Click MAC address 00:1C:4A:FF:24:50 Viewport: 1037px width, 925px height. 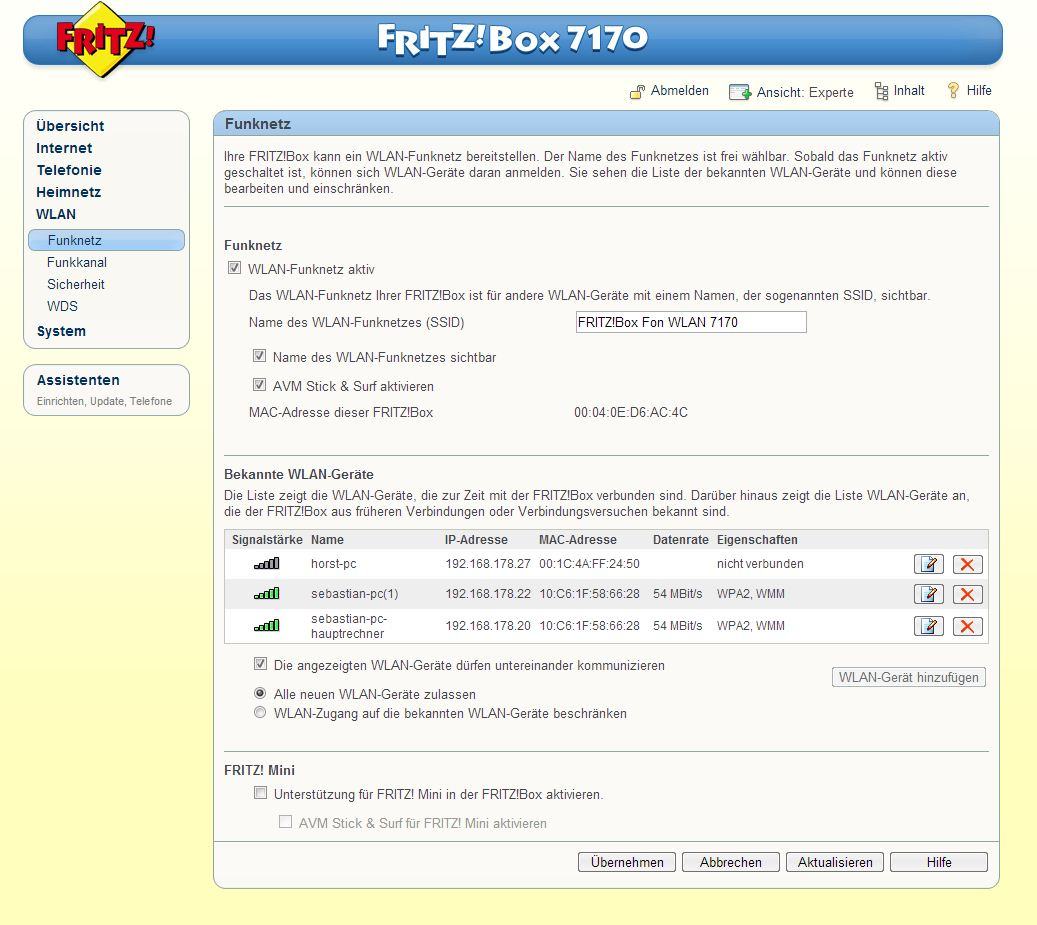[x=589, y=564]
